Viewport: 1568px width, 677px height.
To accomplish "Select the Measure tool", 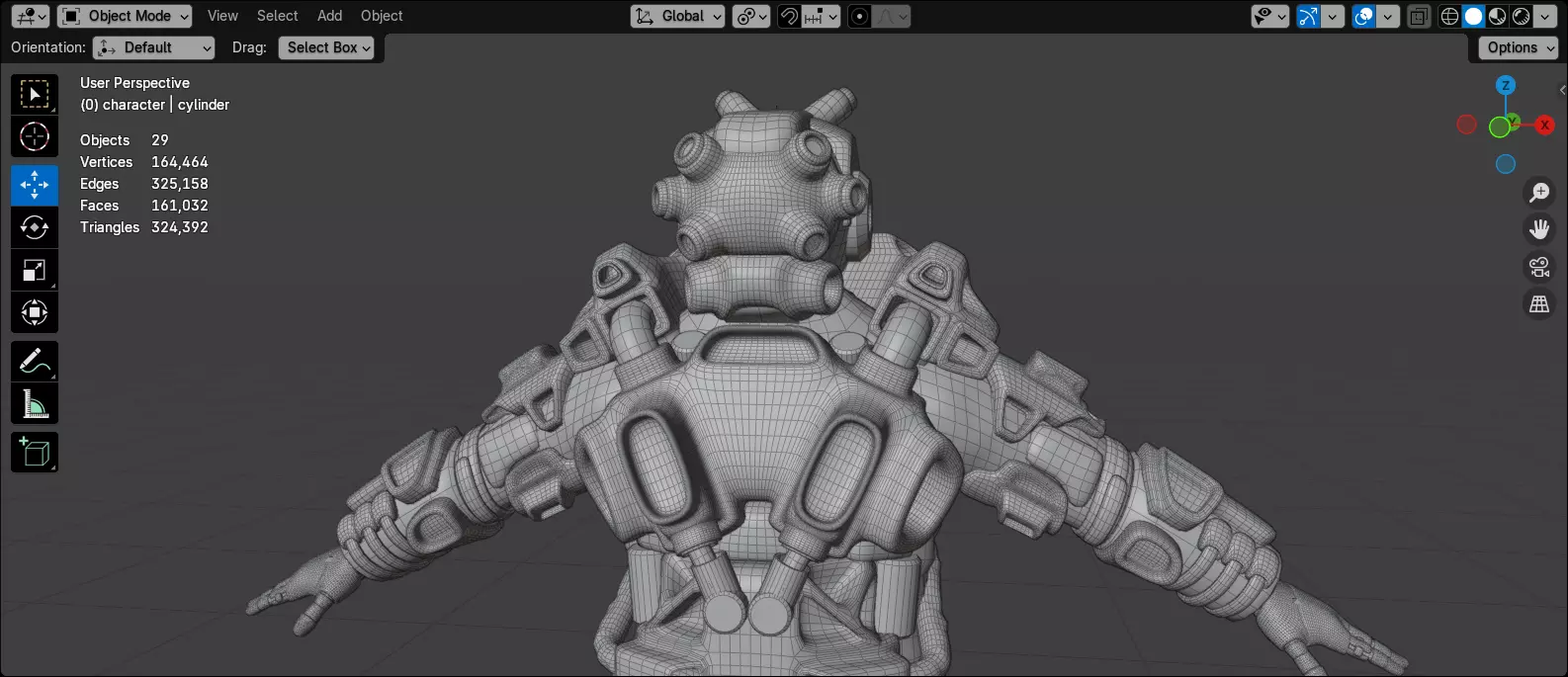I will tap(35, 403).
